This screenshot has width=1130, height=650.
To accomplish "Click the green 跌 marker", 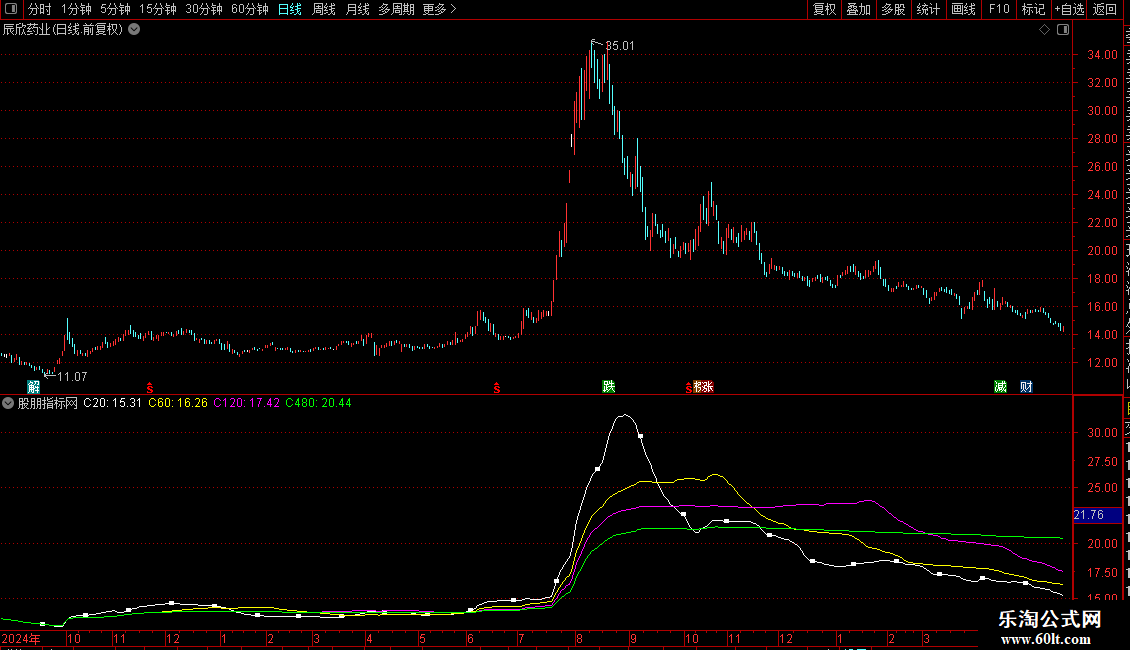I will pyautogui.click(x=609, y=387).
